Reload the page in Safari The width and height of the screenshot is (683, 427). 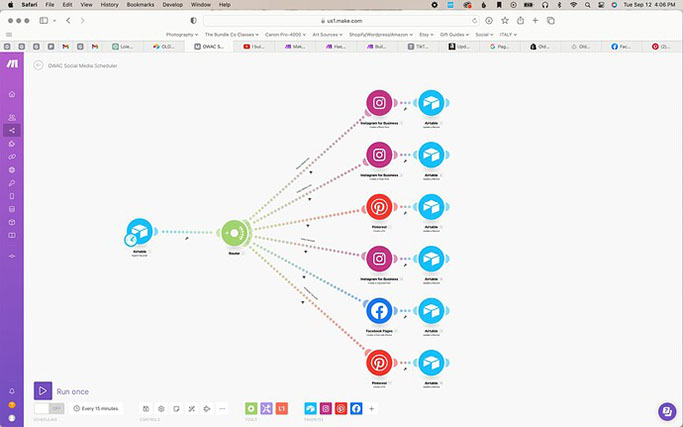(x=474, y=20)
